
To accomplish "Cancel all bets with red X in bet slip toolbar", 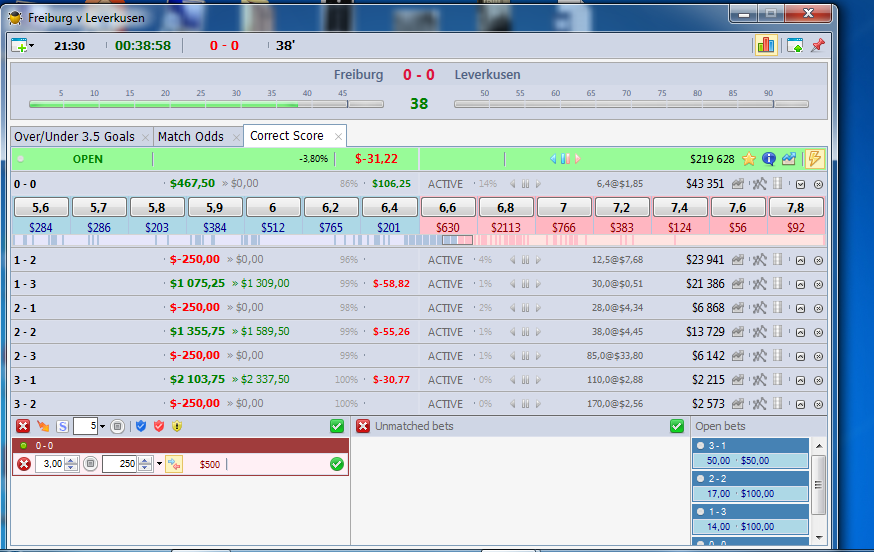I will tap(23, 427).
